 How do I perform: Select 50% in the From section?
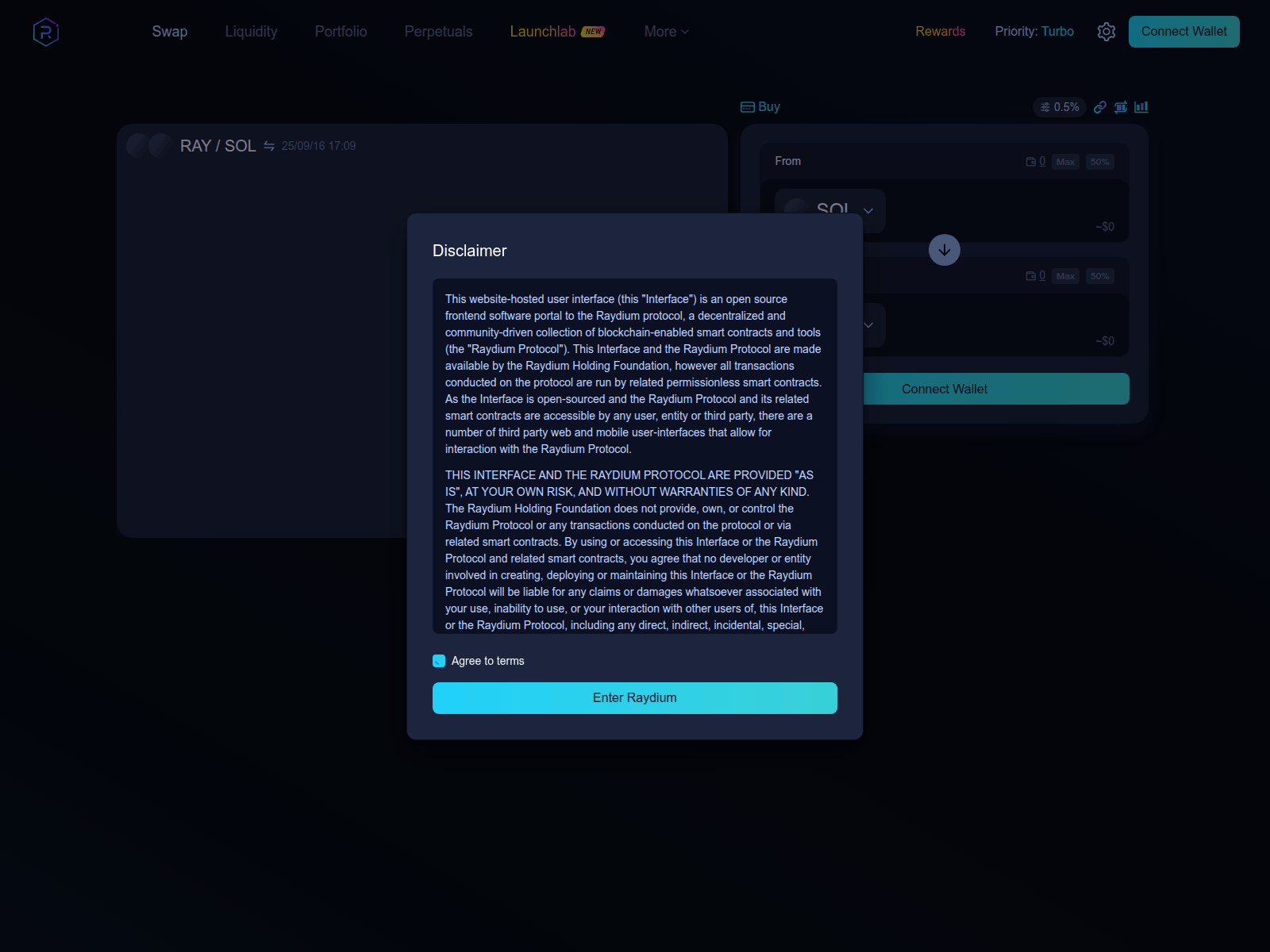click(1100, 162)
